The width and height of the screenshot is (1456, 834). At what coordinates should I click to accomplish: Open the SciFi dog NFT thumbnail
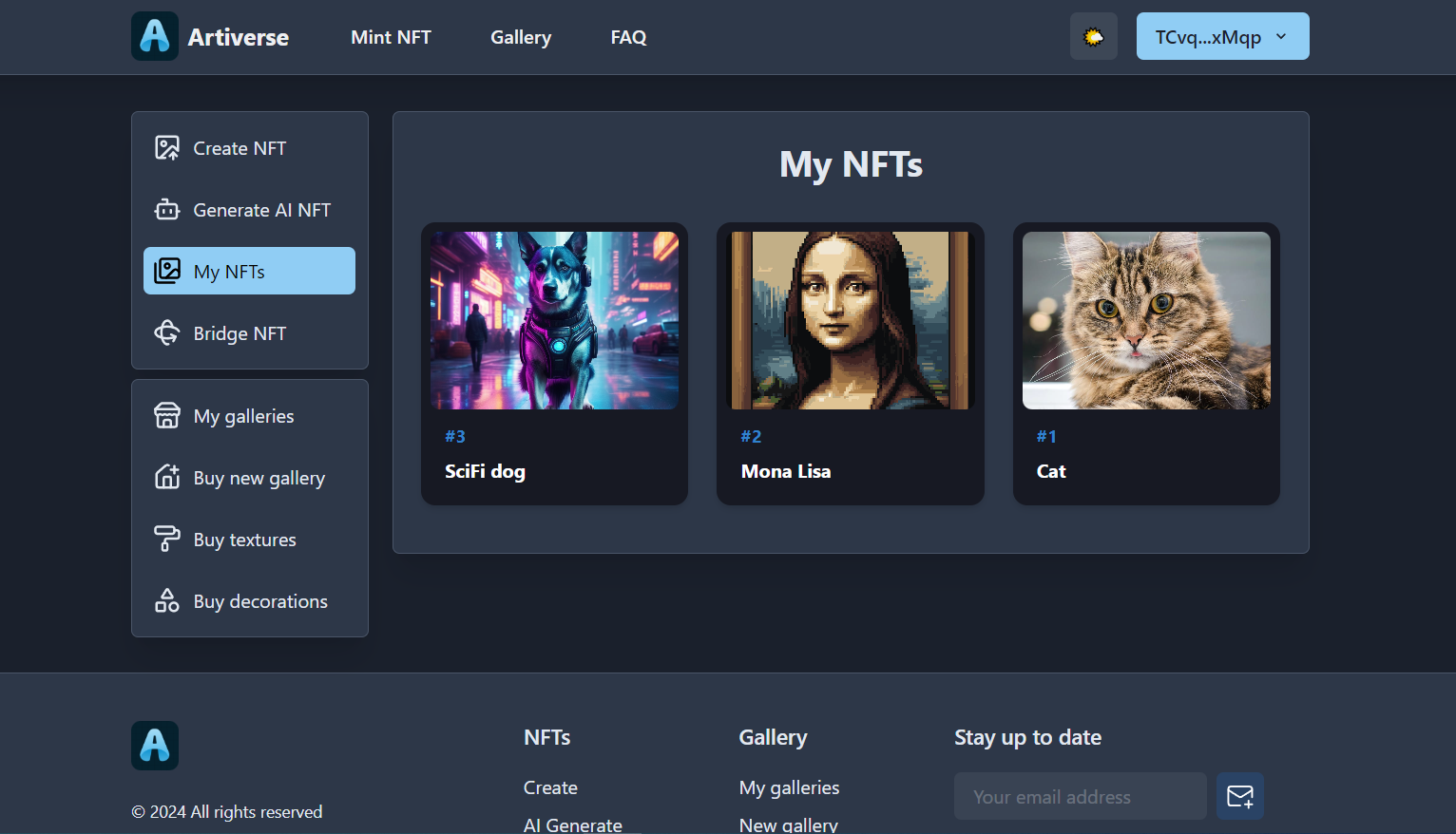554,320
